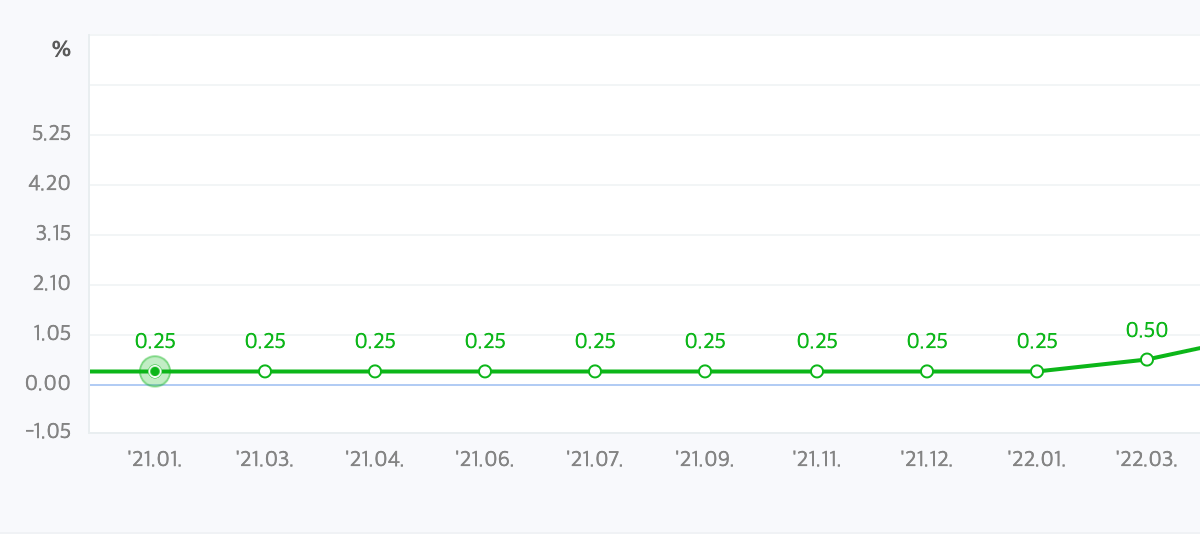Viewport: 1200px width, 540px height.
Task: Click the '21.11. data point marker
Action: point(817,371)
